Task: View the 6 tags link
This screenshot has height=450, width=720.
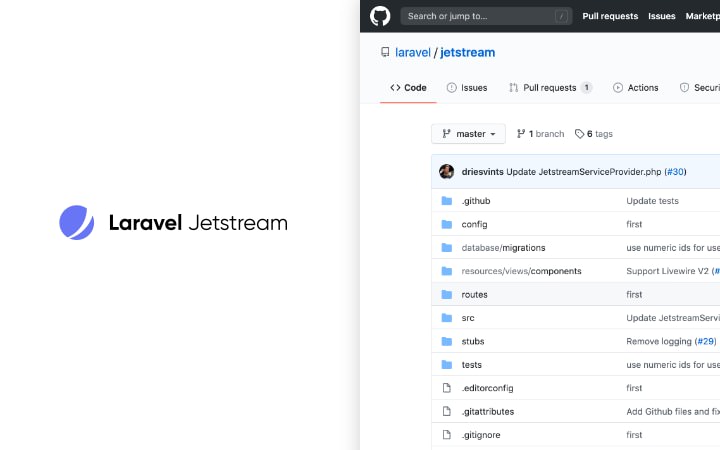Action: coord(594,134)
